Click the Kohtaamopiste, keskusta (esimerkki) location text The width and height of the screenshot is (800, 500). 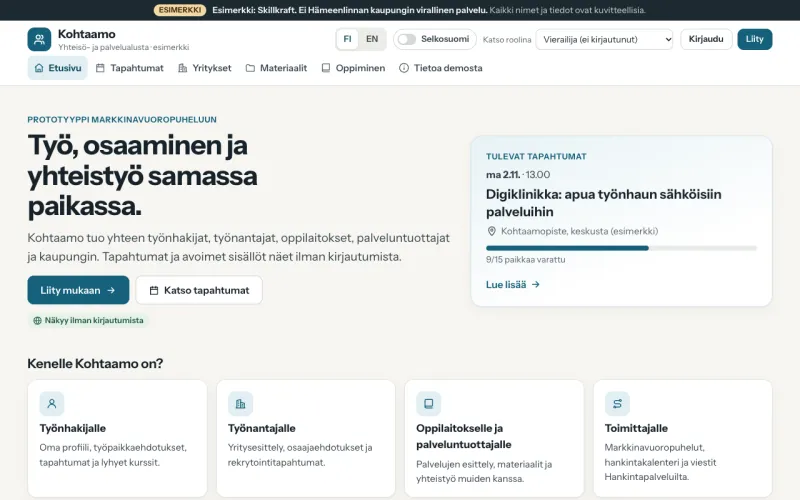click(x=580, y=231)
